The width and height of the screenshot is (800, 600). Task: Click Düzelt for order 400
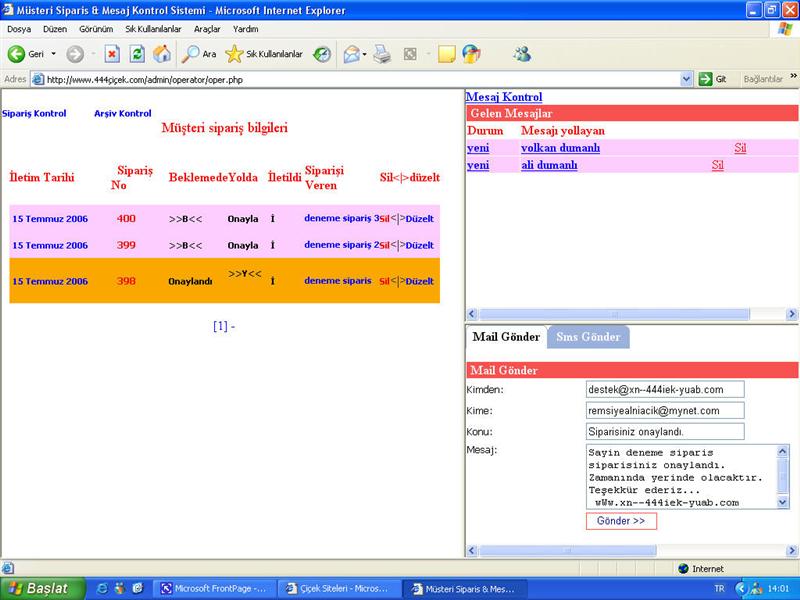[419, 219]
